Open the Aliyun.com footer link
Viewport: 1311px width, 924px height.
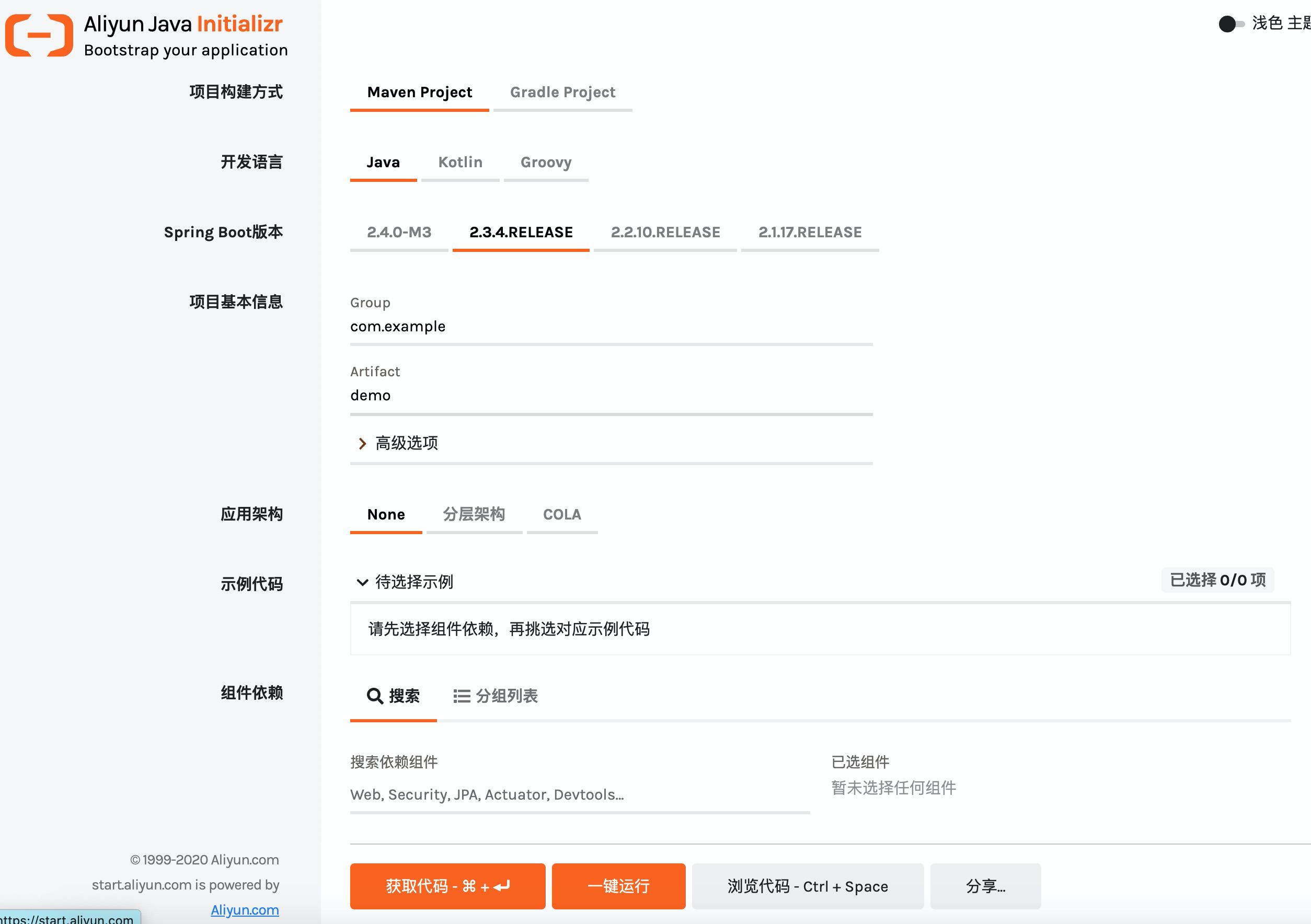pyautogui.click(x=245, y=910)
